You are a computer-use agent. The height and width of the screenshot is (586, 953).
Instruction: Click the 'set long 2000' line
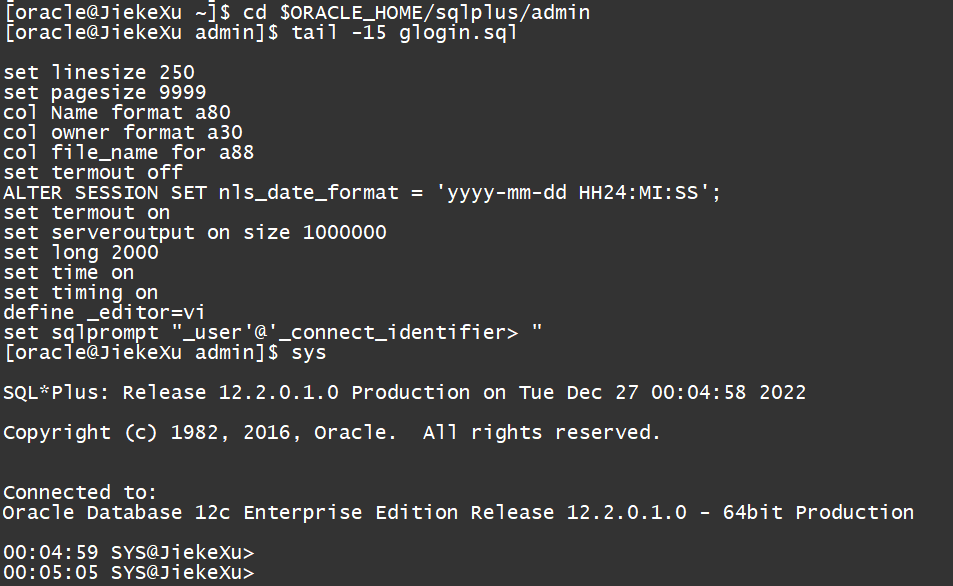tap(81, 253)
